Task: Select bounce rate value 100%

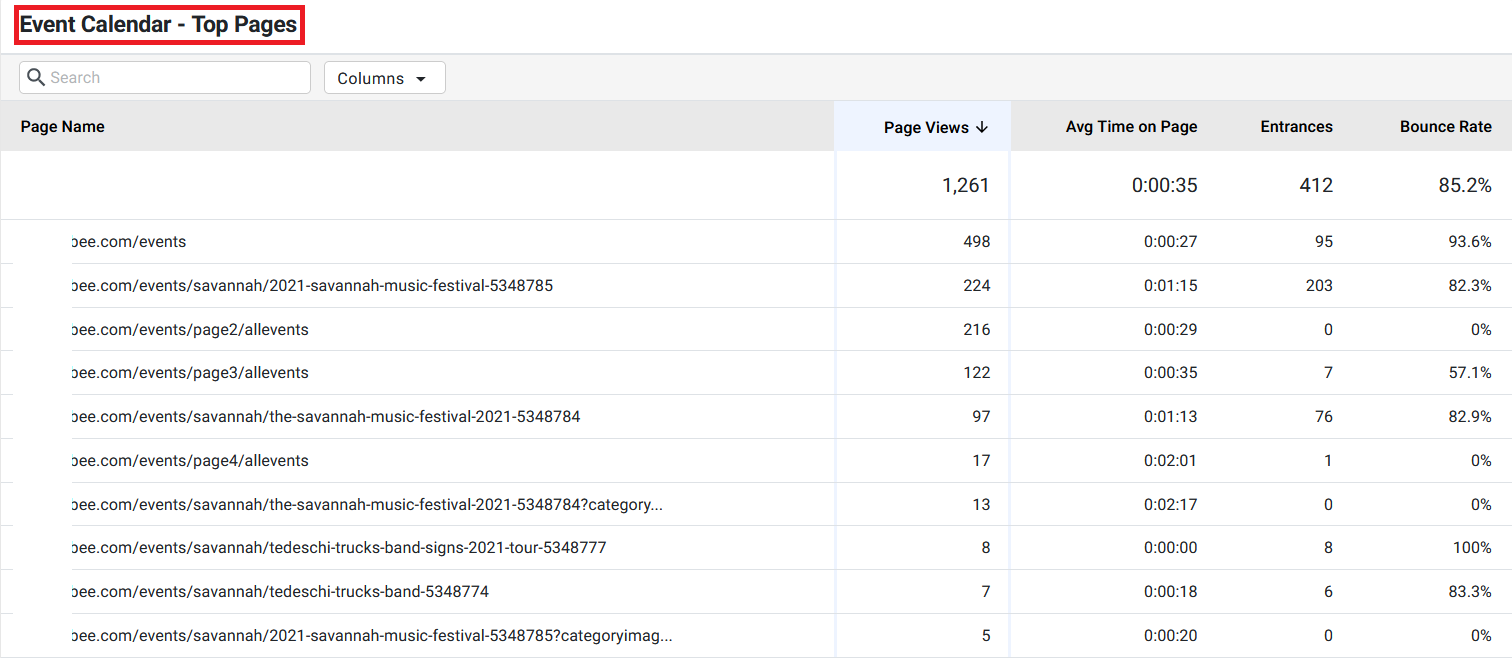Action: (x=1473, y=548)
